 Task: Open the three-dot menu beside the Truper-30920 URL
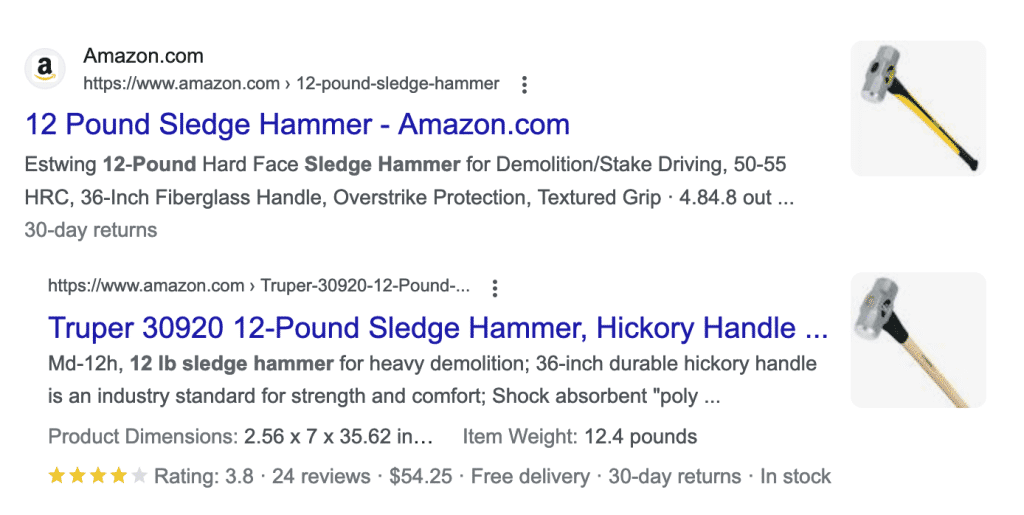(x=494, y=288)
